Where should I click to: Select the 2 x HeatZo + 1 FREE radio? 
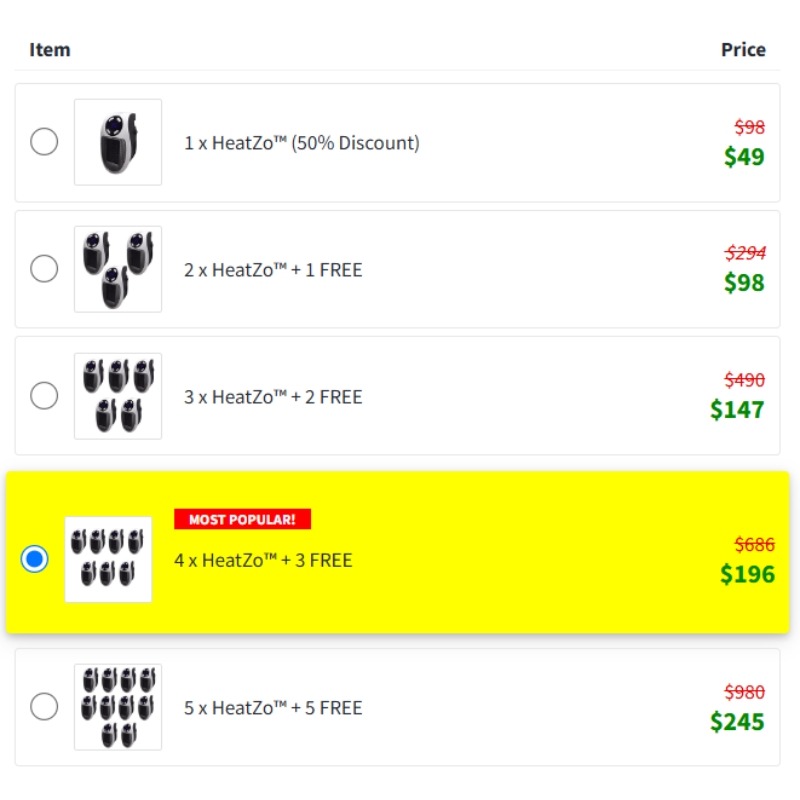click(44, 268)
